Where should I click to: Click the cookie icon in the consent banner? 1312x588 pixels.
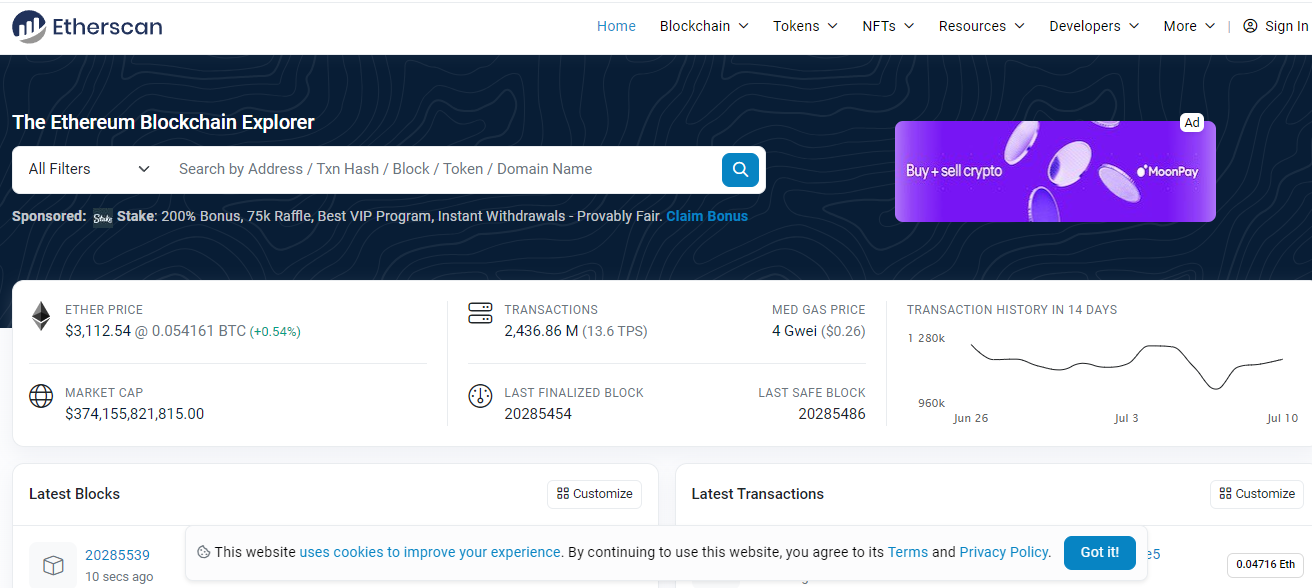point(203,551)
